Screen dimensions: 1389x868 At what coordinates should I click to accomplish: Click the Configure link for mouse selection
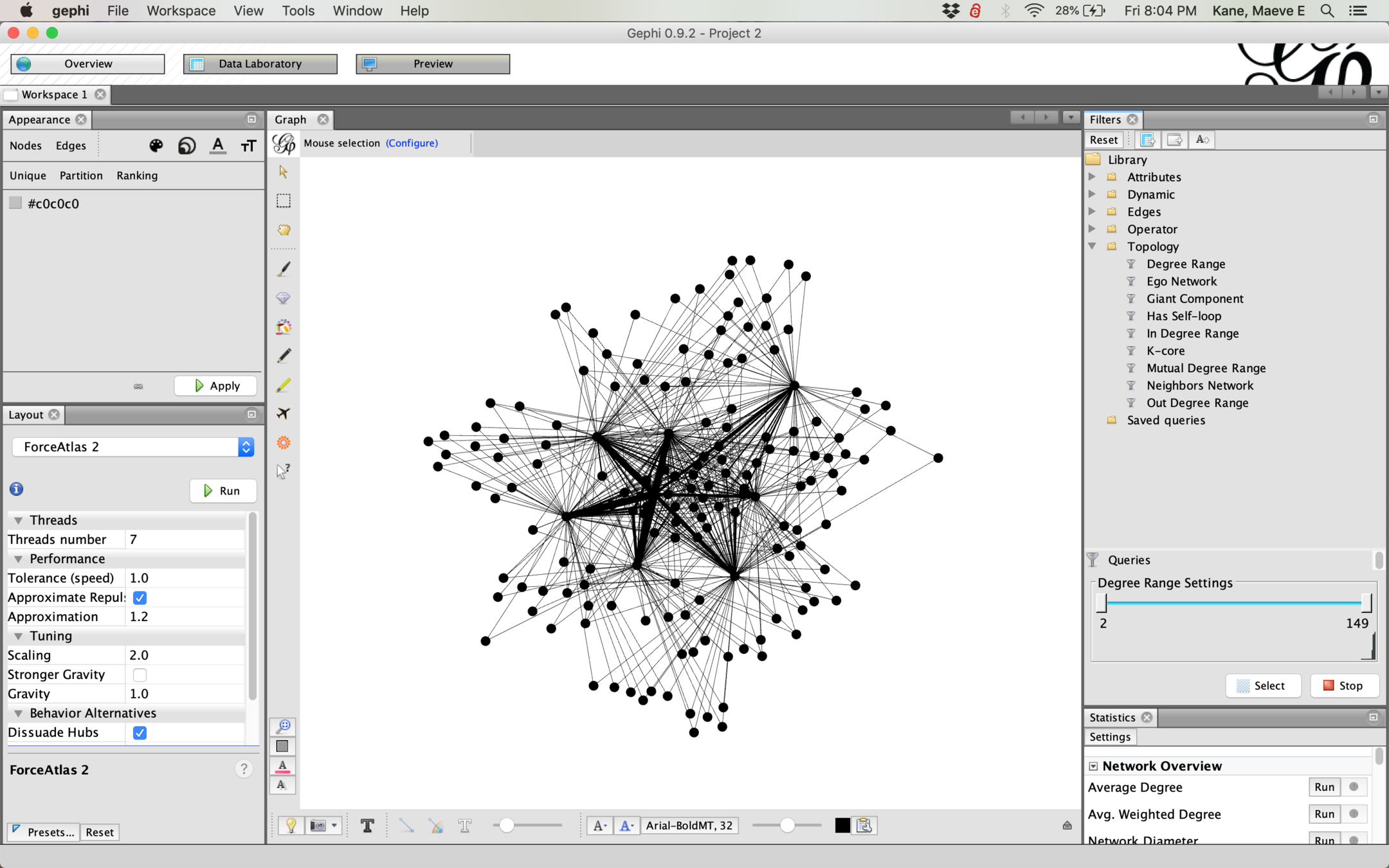tap(412, 143)
